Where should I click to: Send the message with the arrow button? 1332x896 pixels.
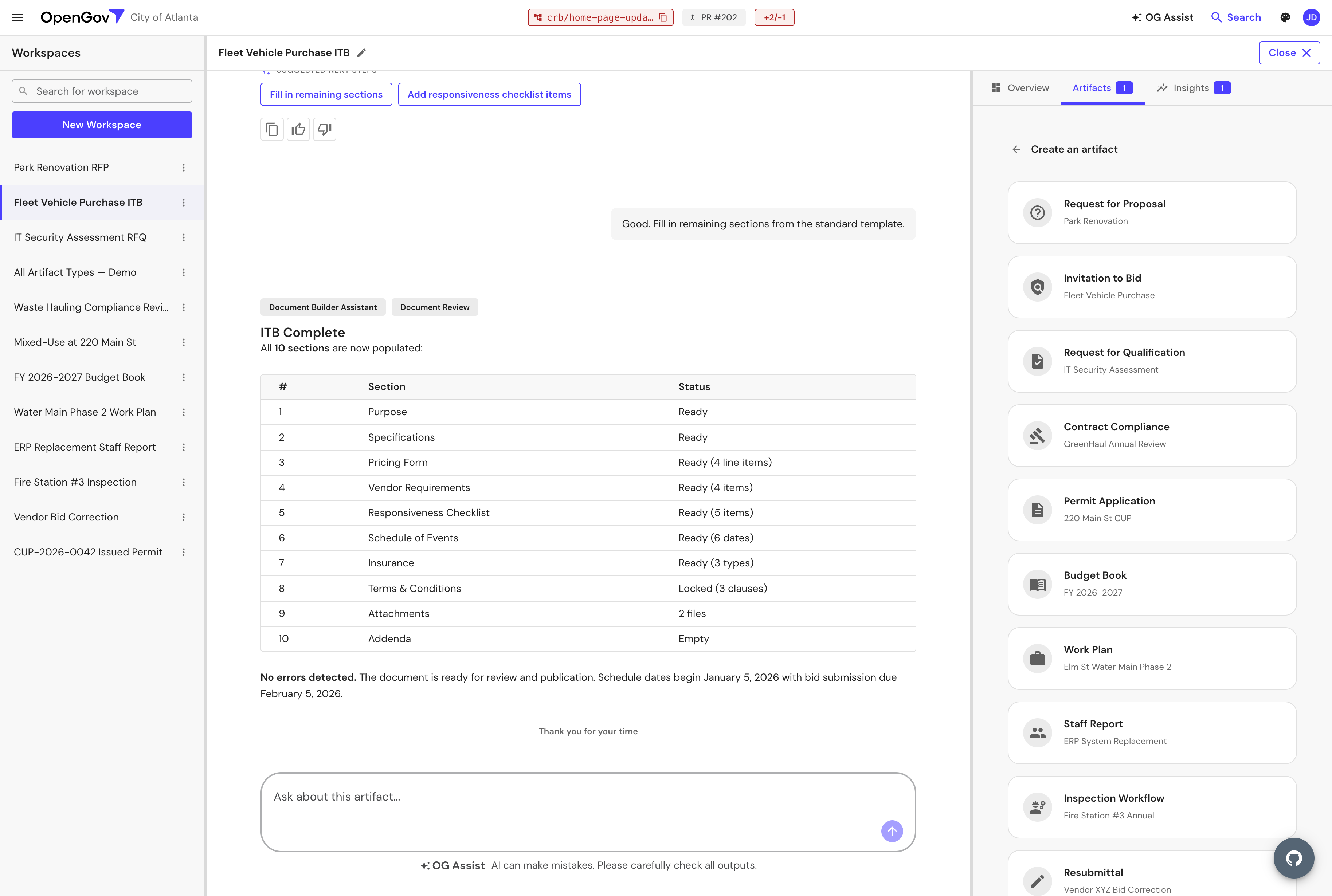click(892, 832)
